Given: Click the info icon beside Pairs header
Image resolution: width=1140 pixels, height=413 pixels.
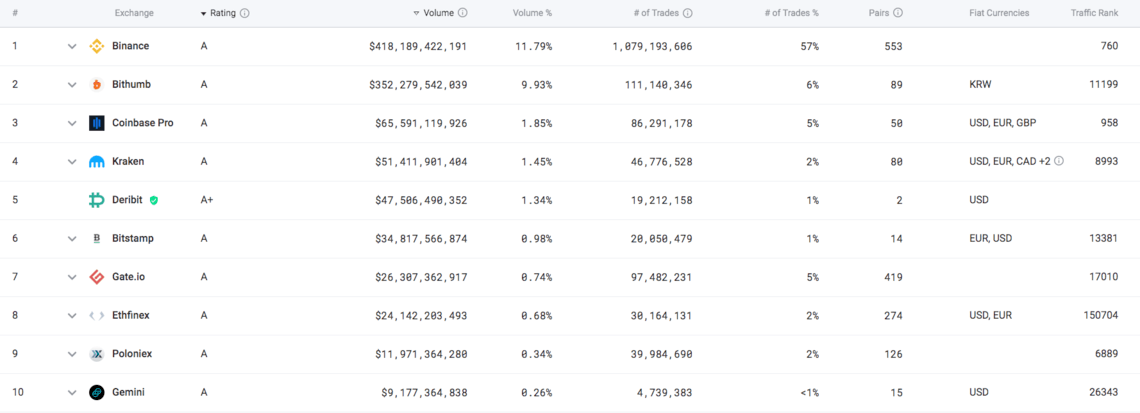Looking at the screenshot, I should (898, 13).
